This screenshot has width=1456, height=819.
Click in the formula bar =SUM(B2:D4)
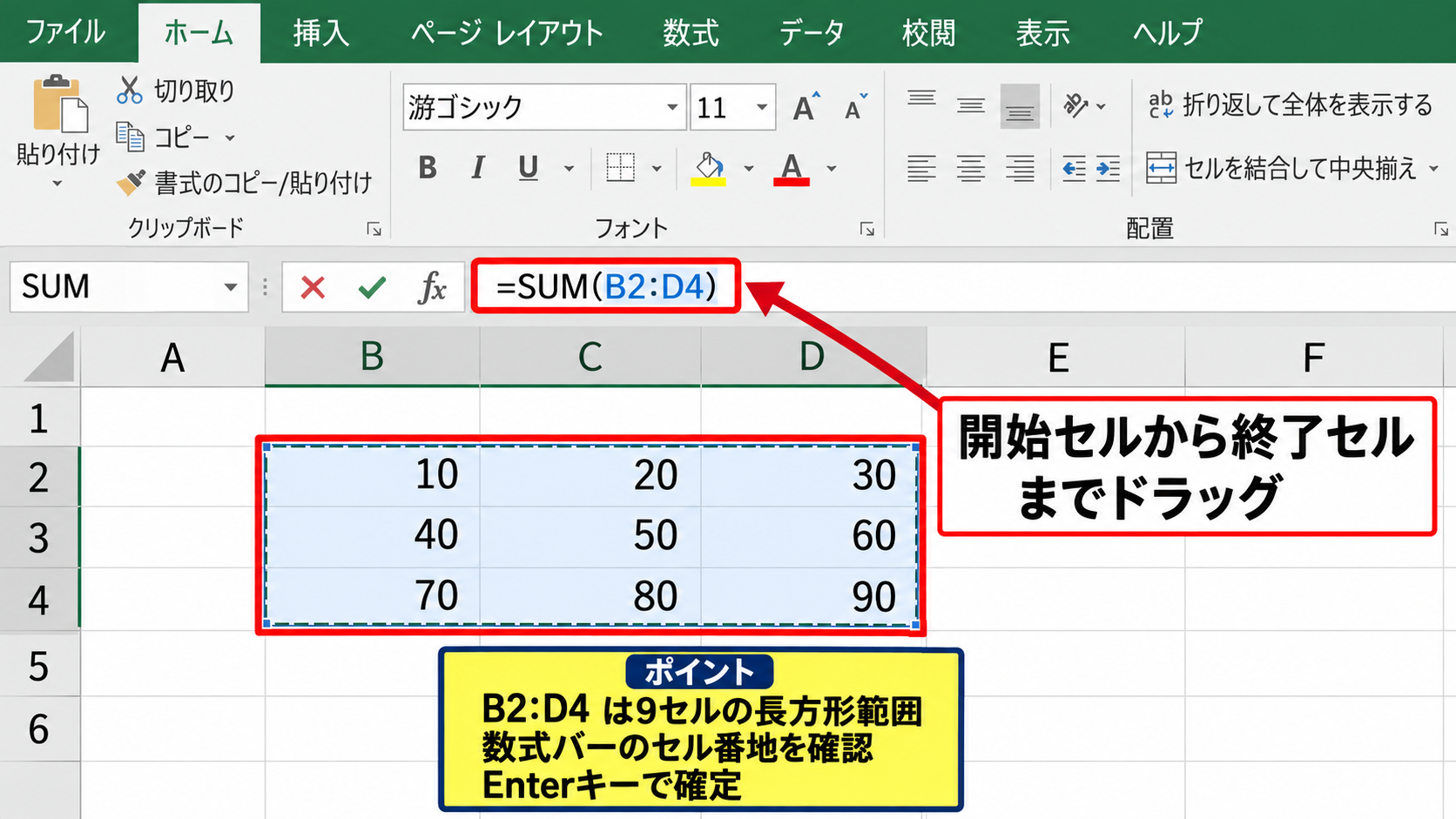pyautogui.click(x=606, y=286)
